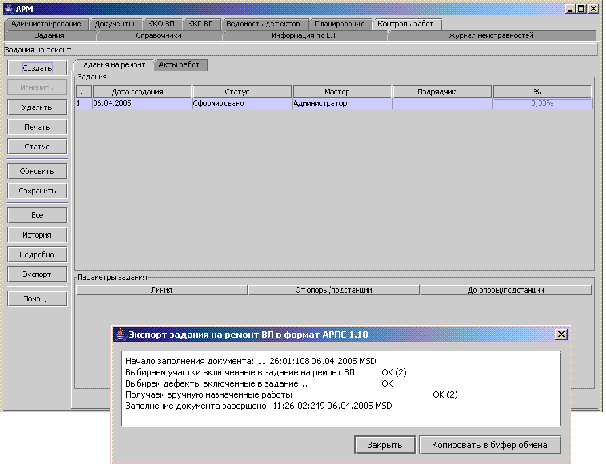
Task: Click the Выбираем дефекты log line
Action: pyautogui.click(x=259, y=383)
